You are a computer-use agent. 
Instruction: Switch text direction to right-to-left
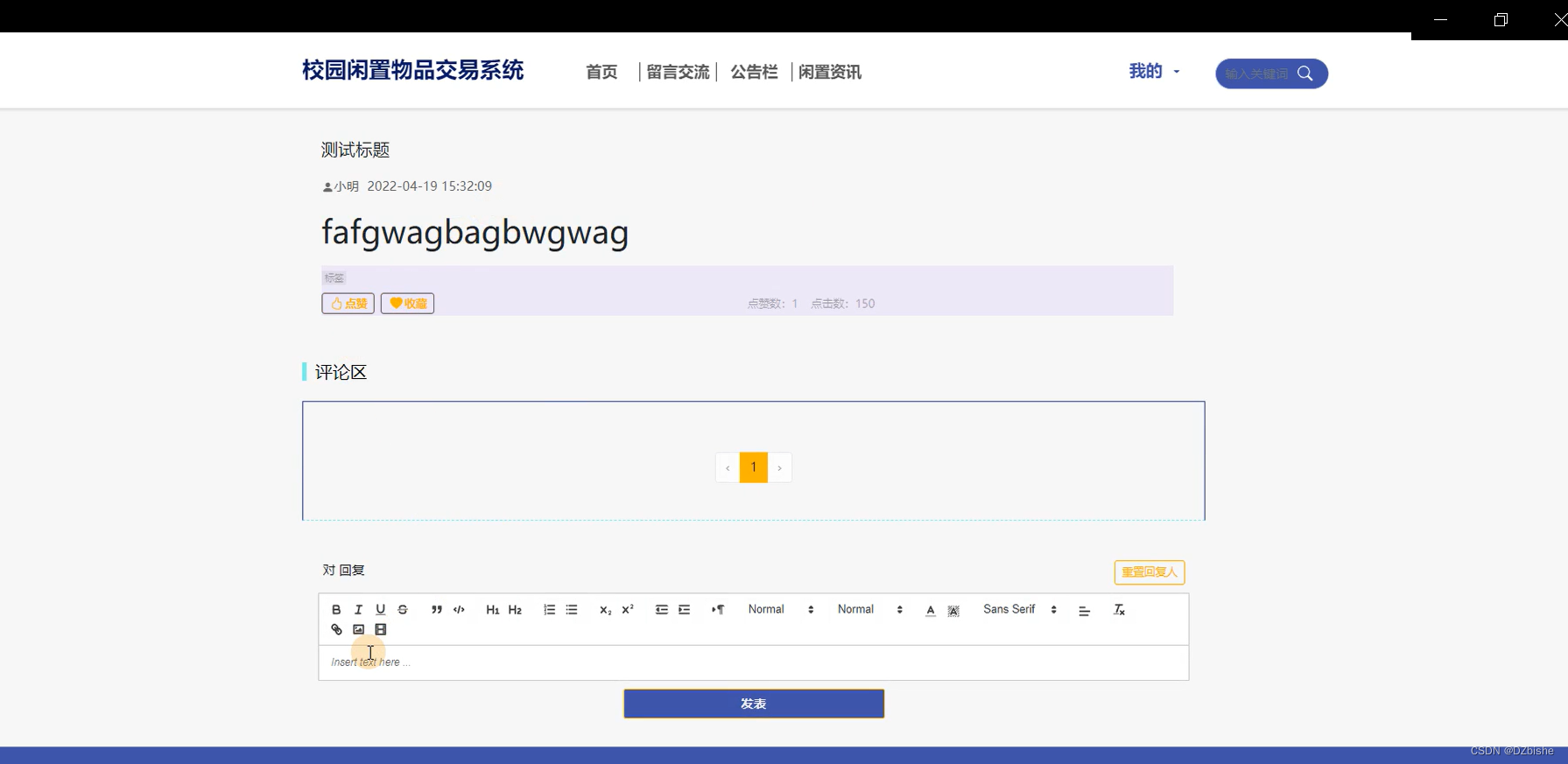click(718, 610)
